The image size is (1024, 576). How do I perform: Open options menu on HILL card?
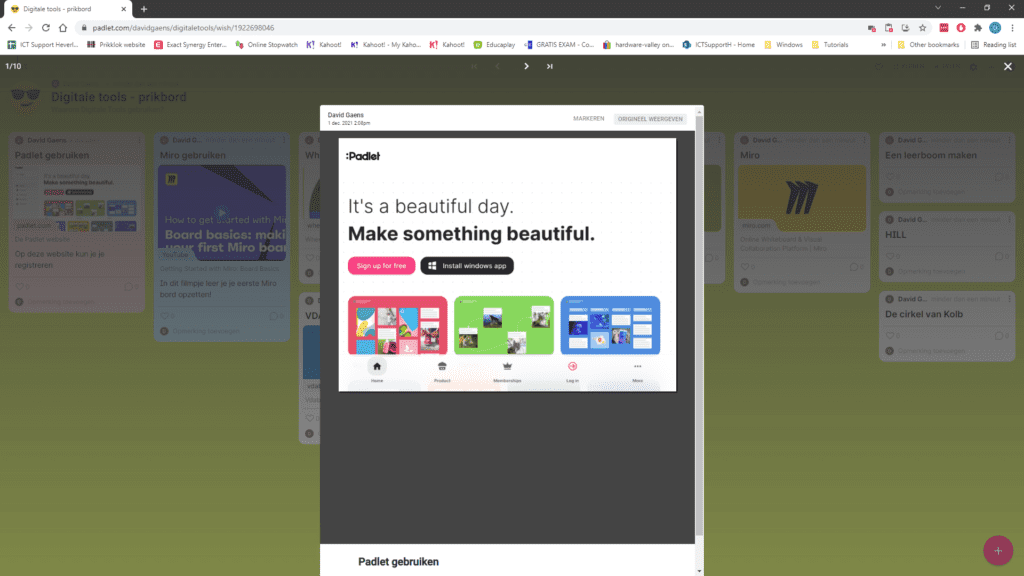click(1010, 219)
